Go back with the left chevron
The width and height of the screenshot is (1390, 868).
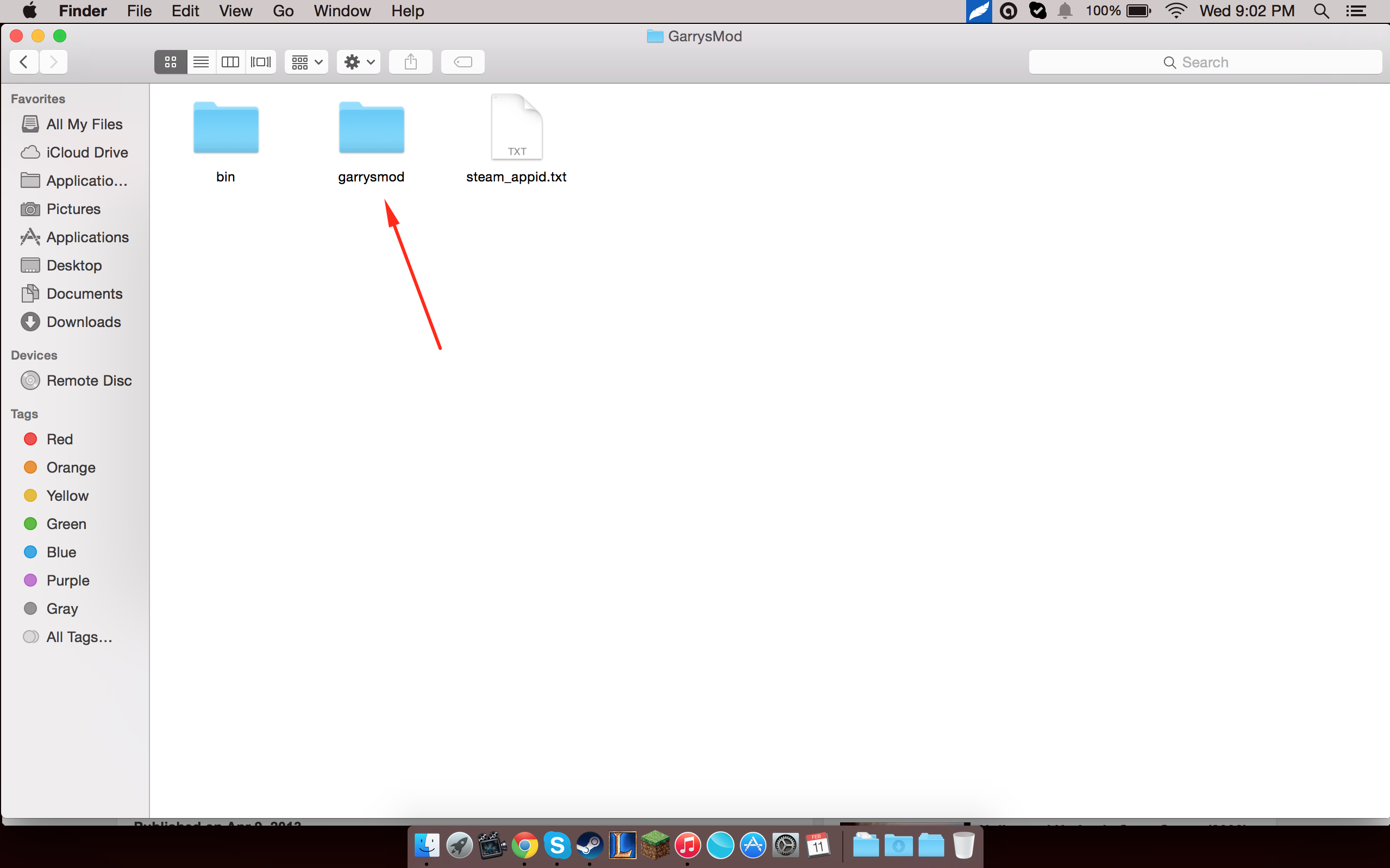[x=24, y=62]
